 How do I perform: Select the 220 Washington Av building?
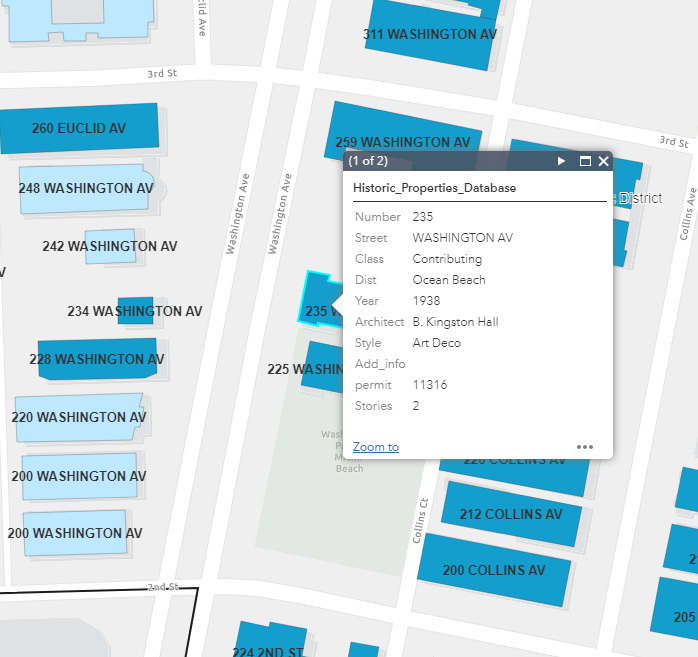coord(78,417)
